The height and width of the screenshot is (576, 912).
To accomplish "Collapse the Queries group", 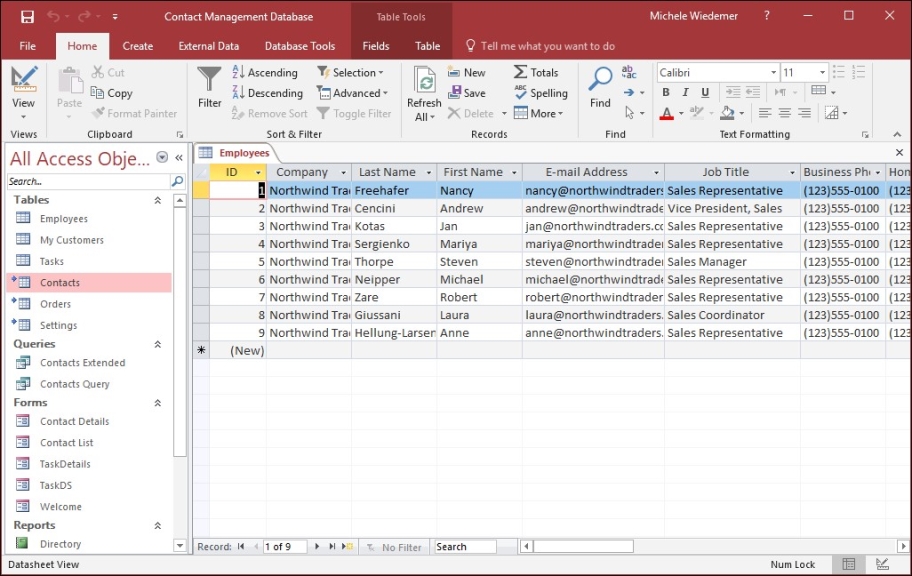I will [157, 344].
